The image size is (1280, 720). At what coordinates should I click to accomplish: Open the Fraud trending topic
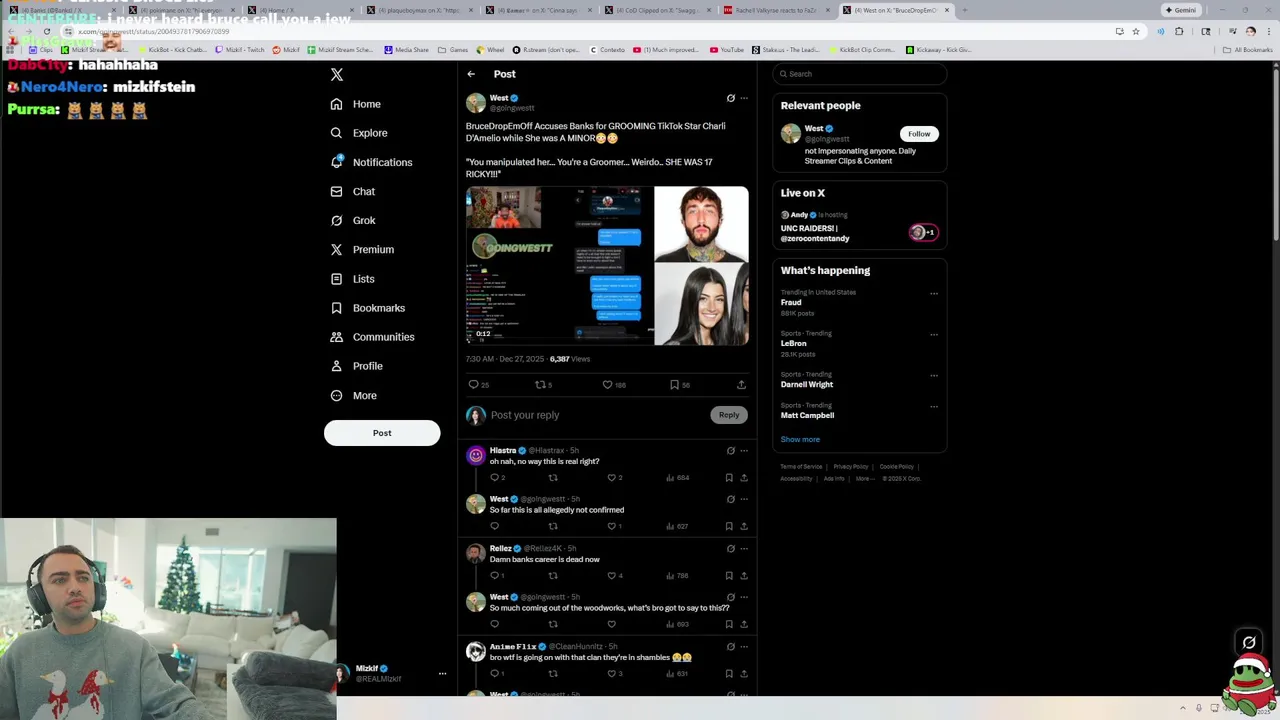tap(791, 302)
